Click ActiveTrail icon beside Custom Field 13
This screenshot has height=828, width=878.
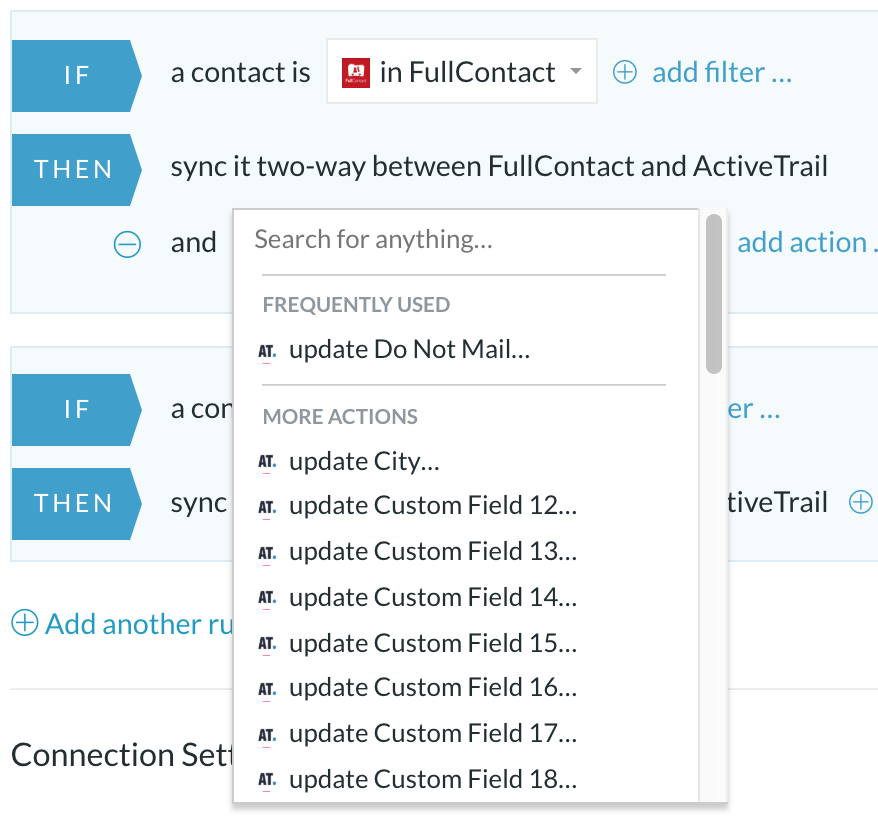pyautogui.click(x=267, y=554)
